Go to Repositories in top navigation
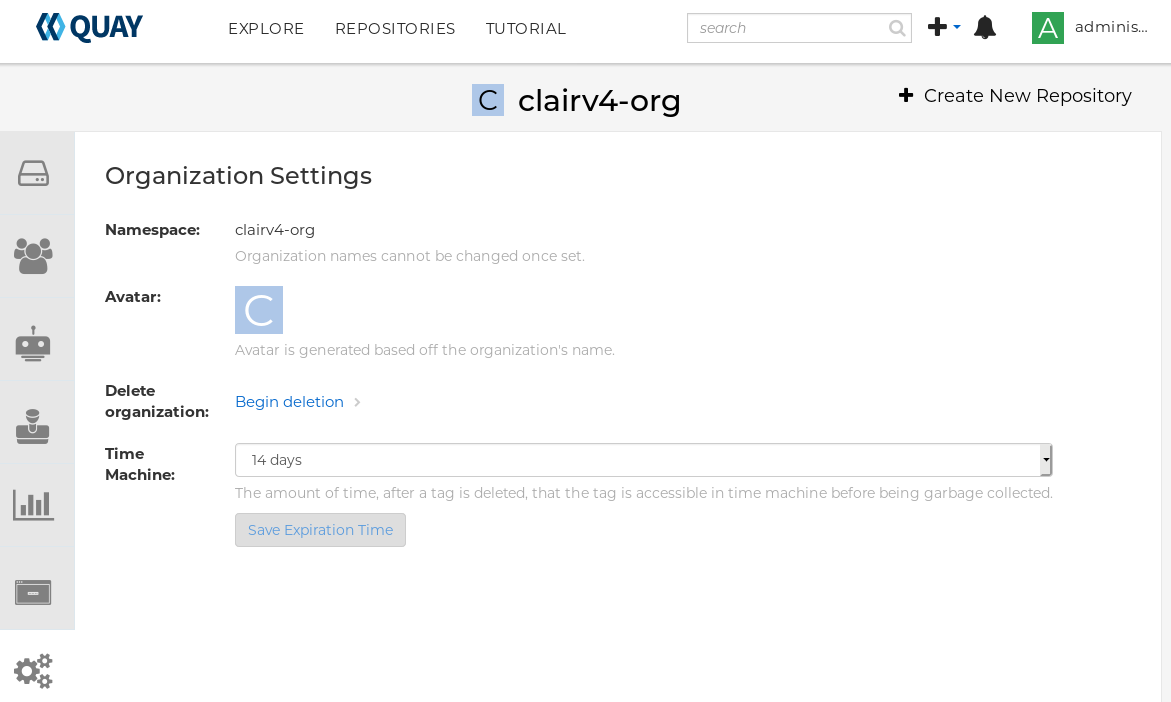 395,29
